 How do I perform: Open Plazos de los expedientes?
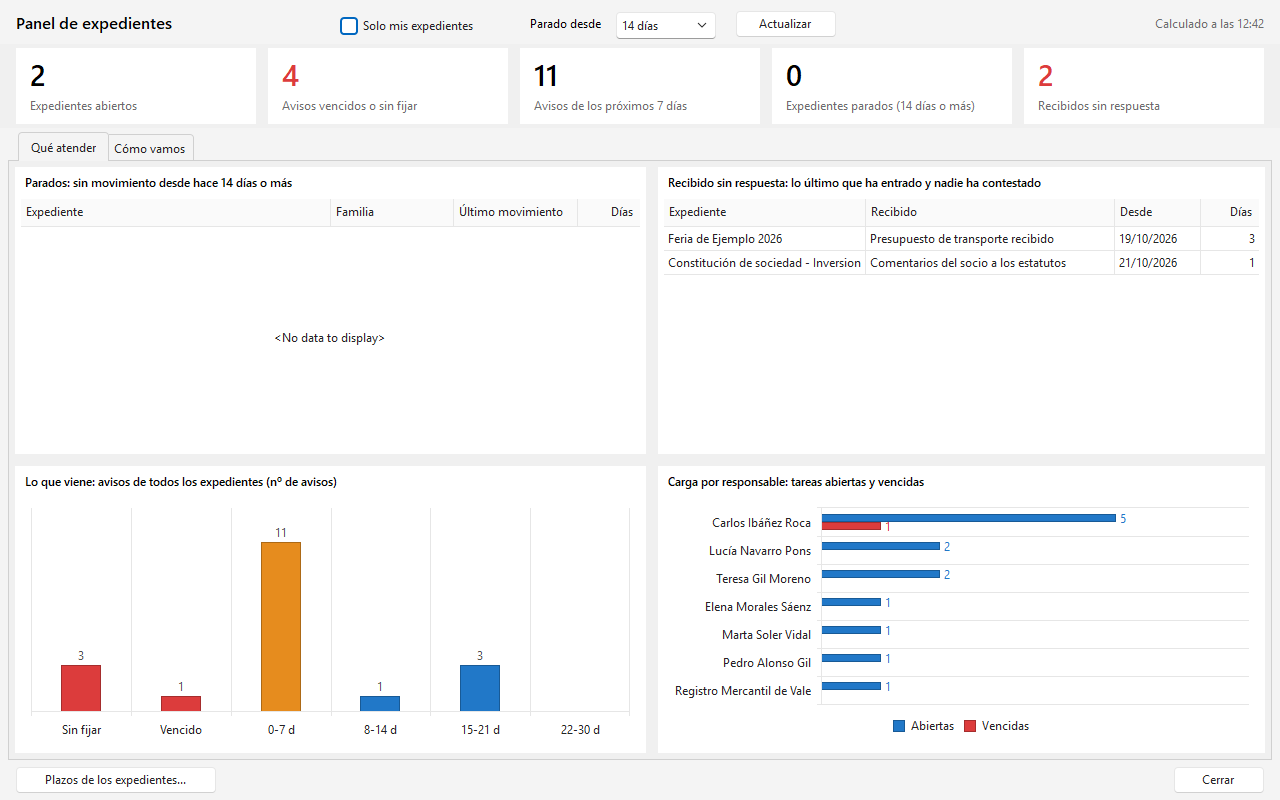pyautogui.click(x=116, y=780)
